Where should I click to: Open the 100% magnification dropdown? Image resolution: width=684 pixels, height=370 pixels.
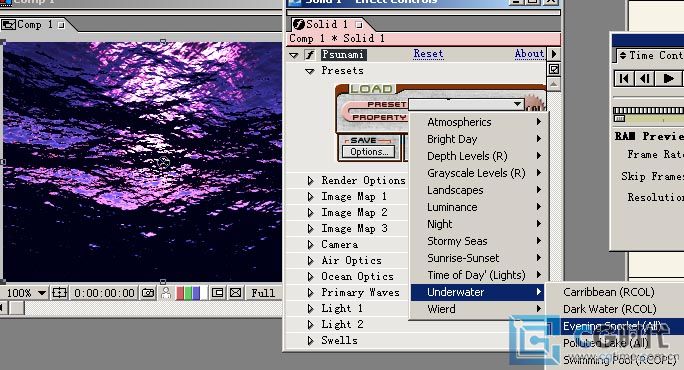(26, 293)
